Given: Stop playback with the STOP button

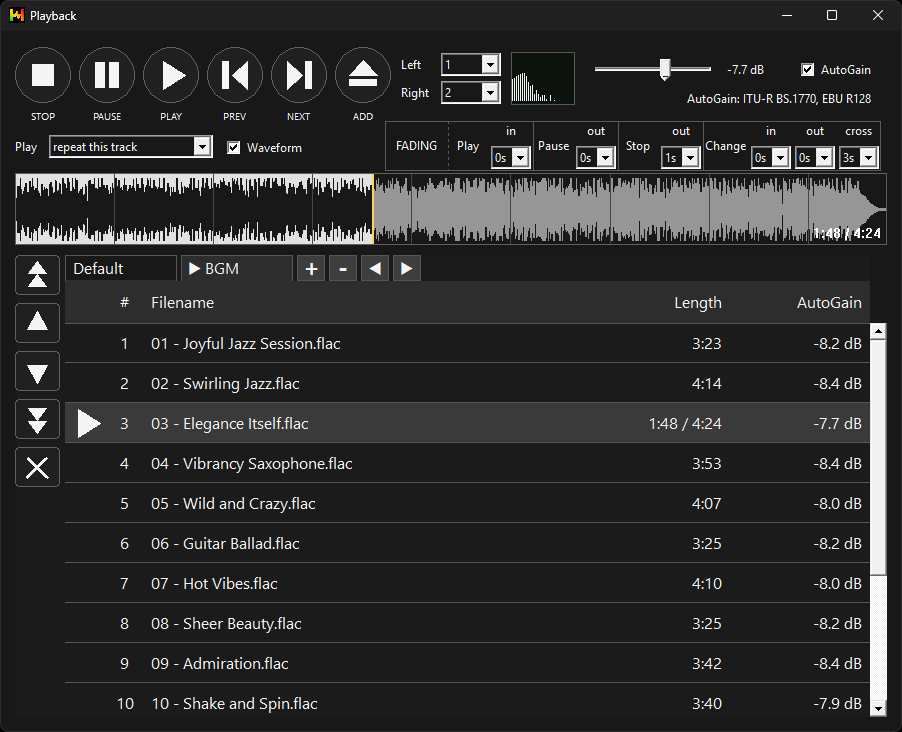Looking at the screenshot, I should (43, 75).
